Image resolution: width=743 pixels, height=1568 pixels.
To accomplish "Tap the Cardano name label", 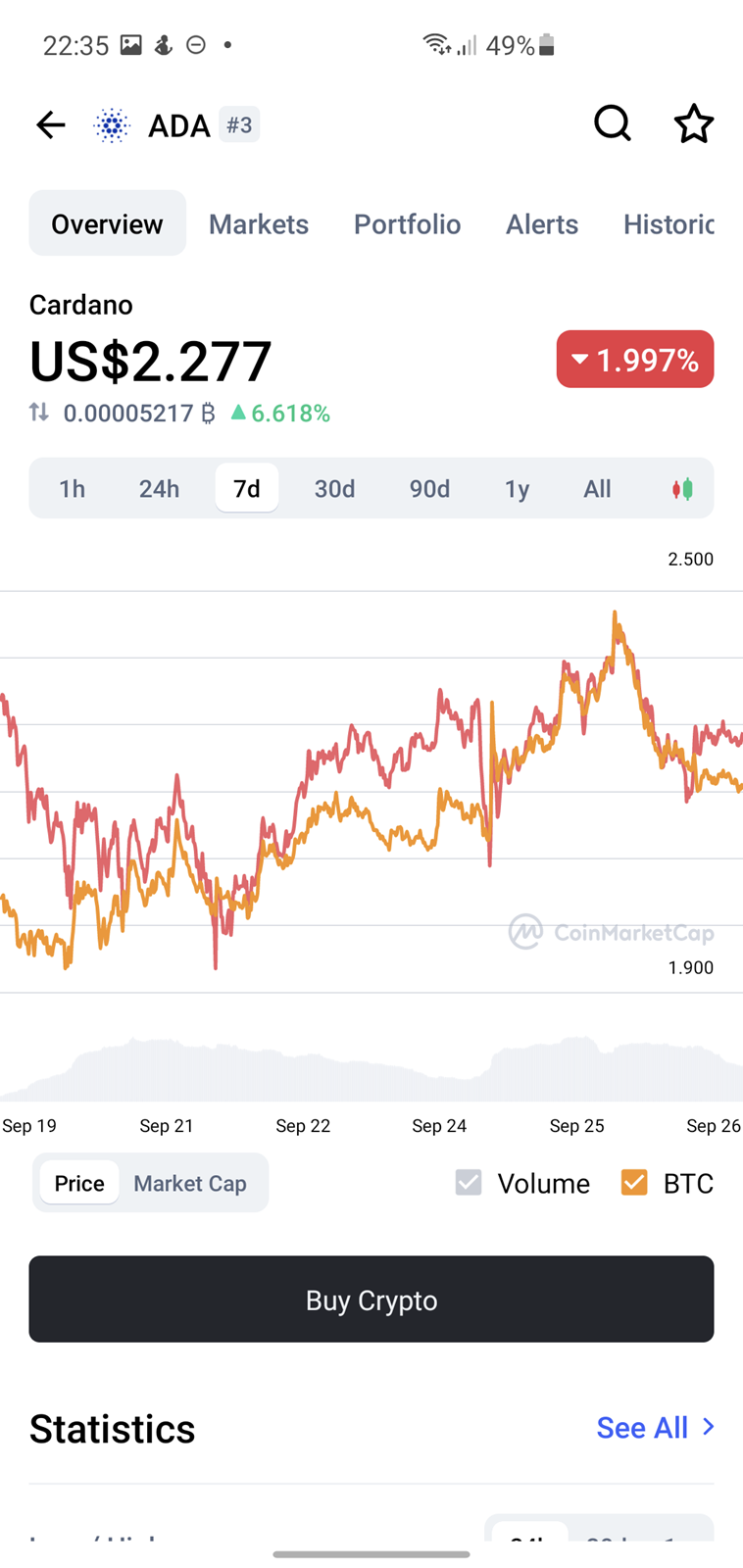I will [x=80, y=305].
